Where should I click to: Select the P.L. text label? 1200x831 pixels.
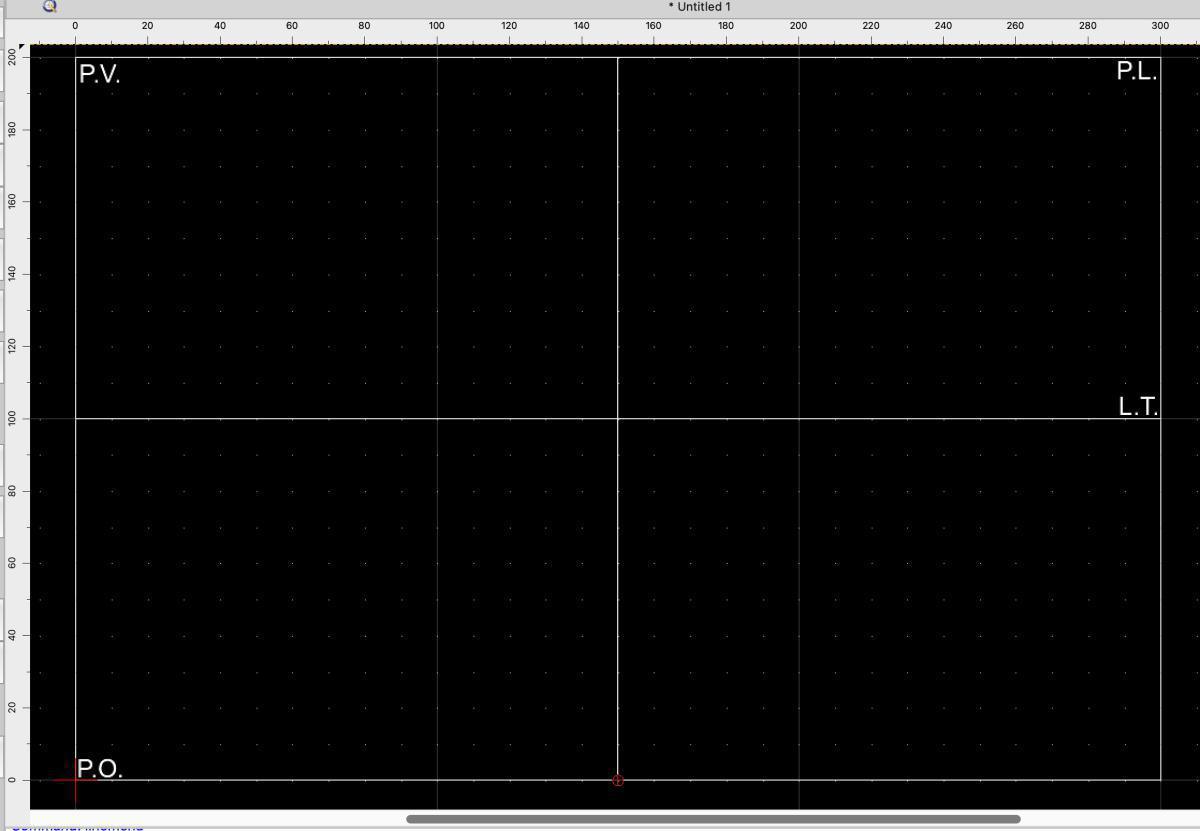(x=1136, y=71)
